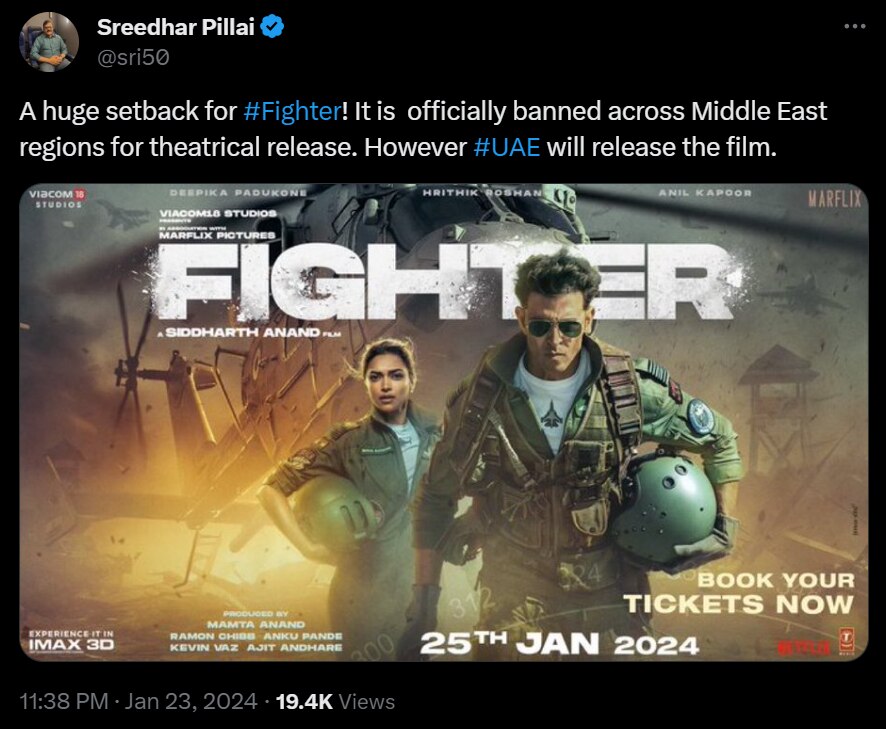
Task: Click the Siddharth Anand film credit
Action: (249, 332)
